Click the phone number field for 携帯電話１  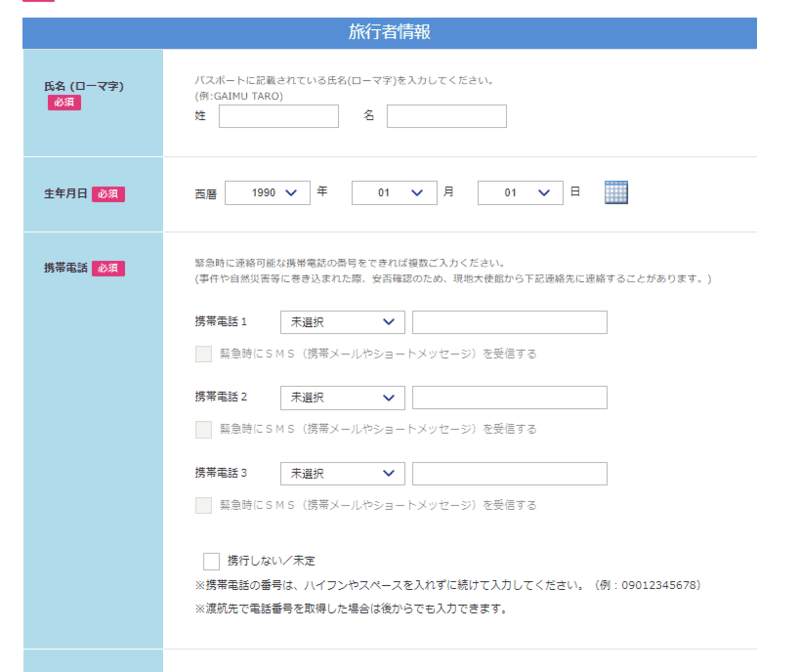509,322
